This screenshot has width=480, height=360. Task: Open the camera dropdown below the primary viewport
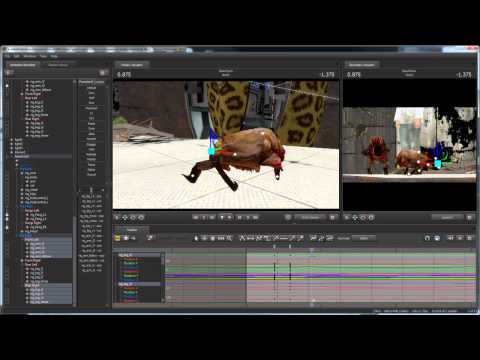click(311, 217)
